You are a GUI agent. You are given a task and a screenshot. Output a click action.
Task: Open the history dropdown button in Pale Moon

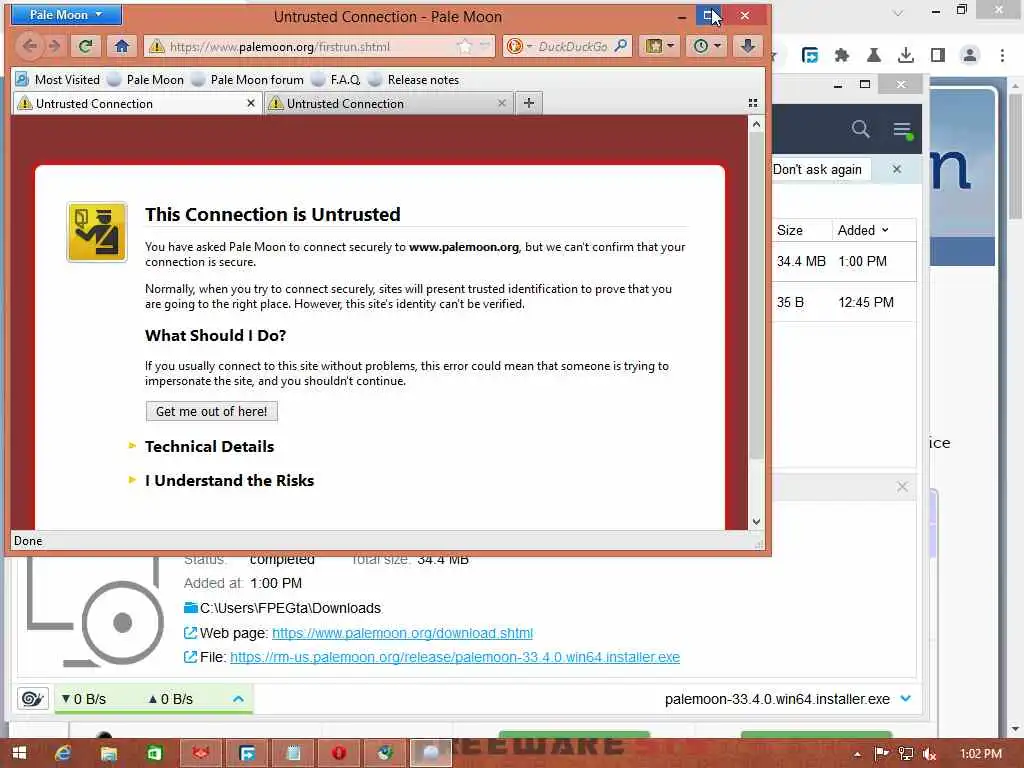click(x=707, y=46)
